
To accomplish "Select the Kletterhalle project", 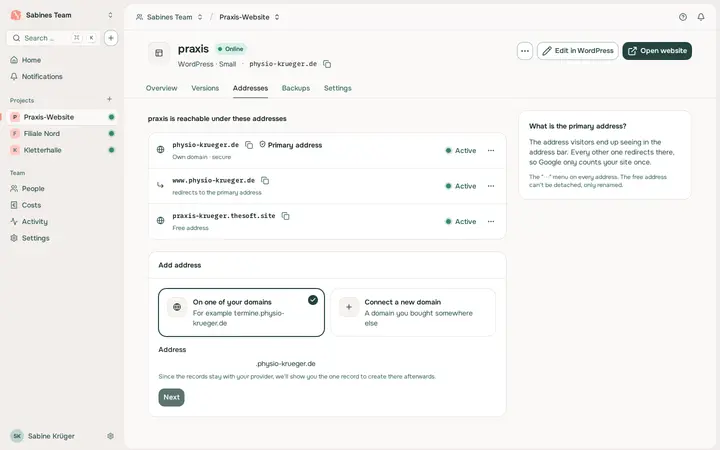I will coord(62,150).
